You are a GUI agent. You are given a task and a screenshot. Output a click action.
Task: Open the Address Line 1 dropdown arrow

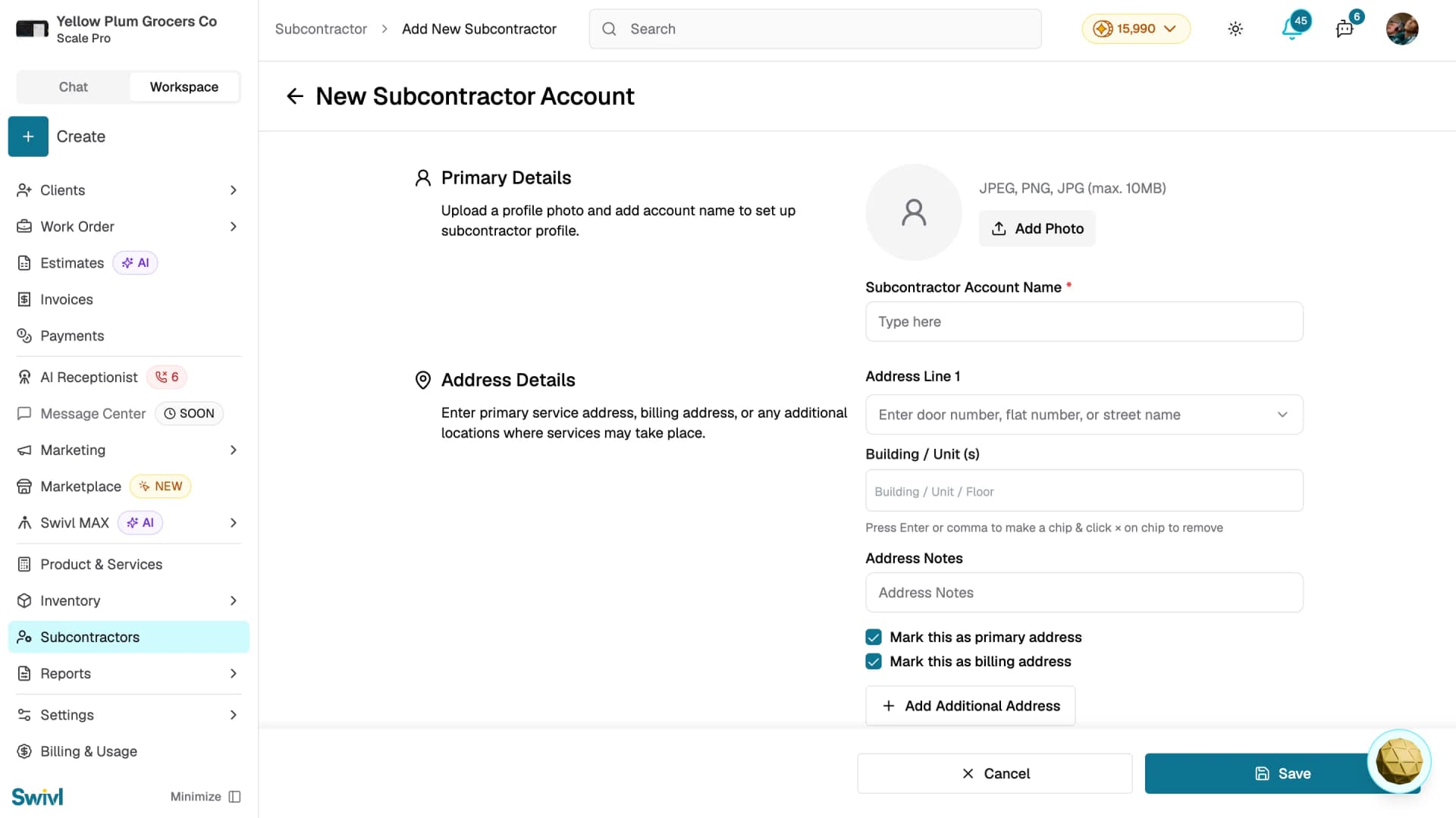coord(1282,415)
